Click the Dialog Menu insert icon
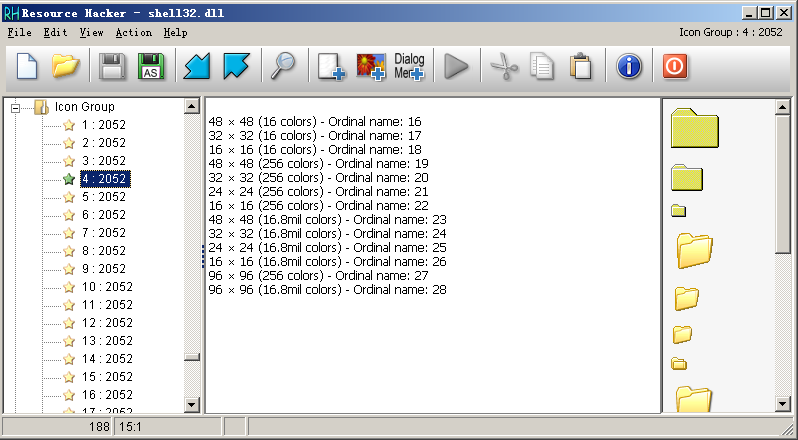The width and height of the screenshot is (798, 440). click(409, 67)
